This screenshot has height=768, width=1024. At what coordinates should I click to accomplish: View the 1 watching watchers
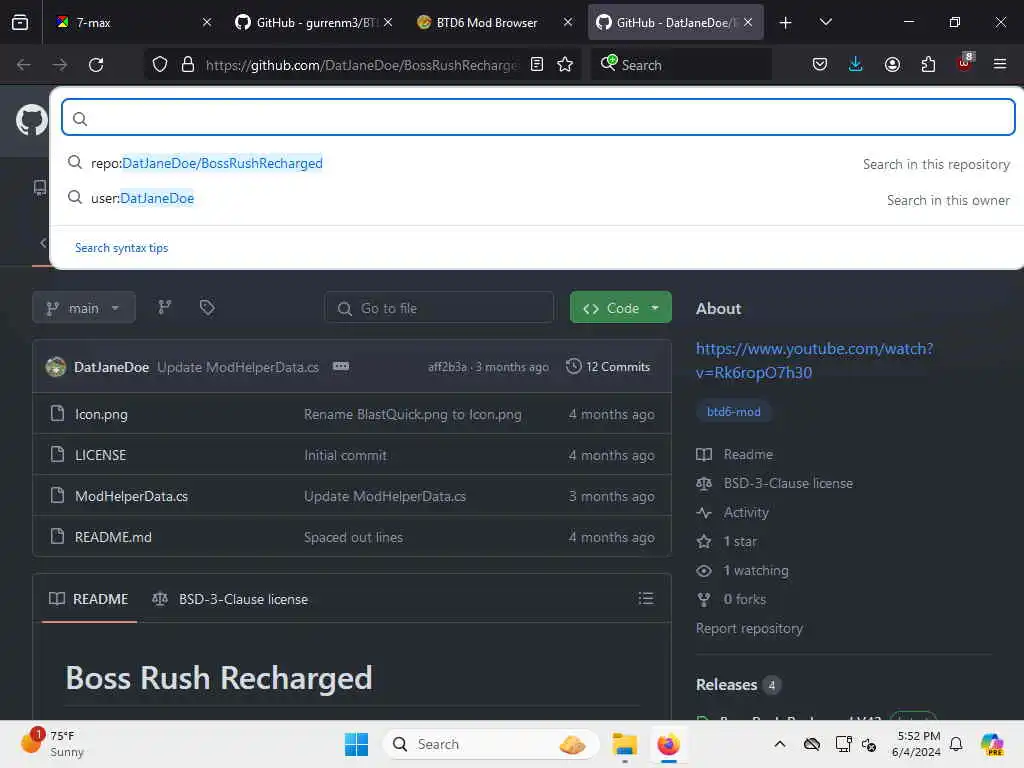(743, 570)
